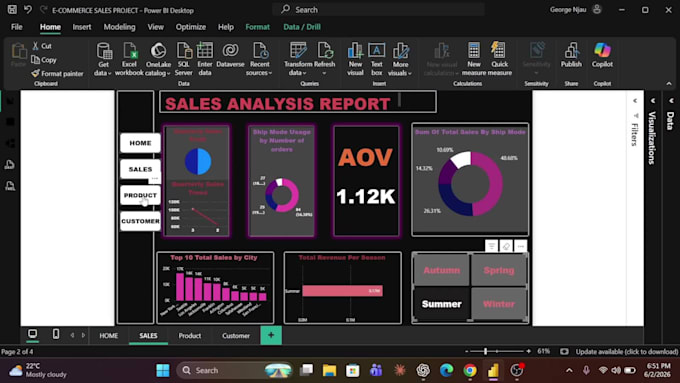Open File Explorer from taskbar

click(x=330, y=370)
